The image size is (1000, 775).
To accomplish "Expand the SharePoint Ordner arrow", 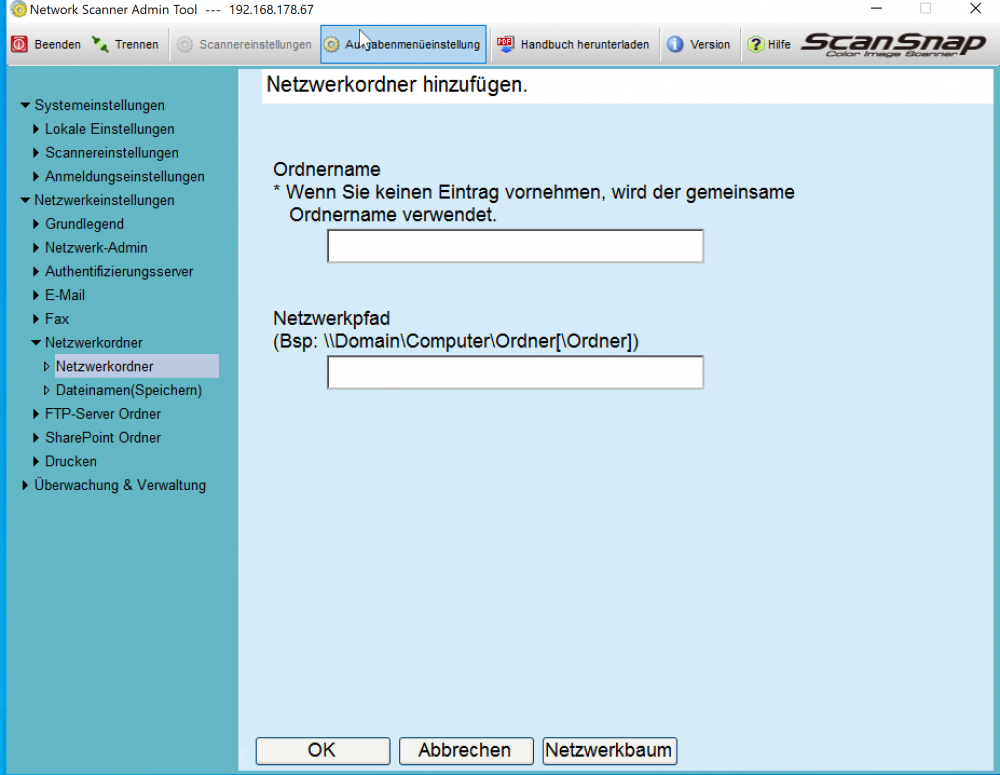I will [x=36, y=438].
